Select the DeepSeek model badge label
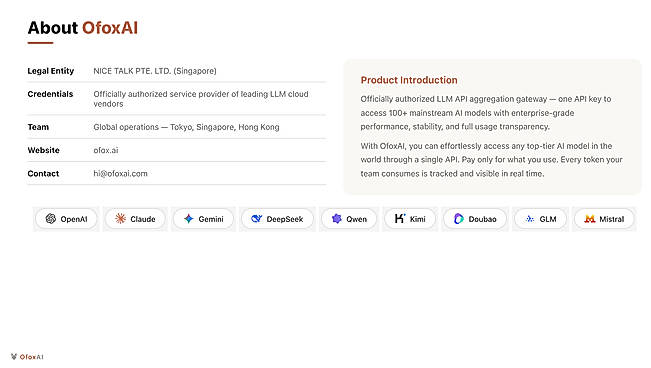 (x=285, y=219)
